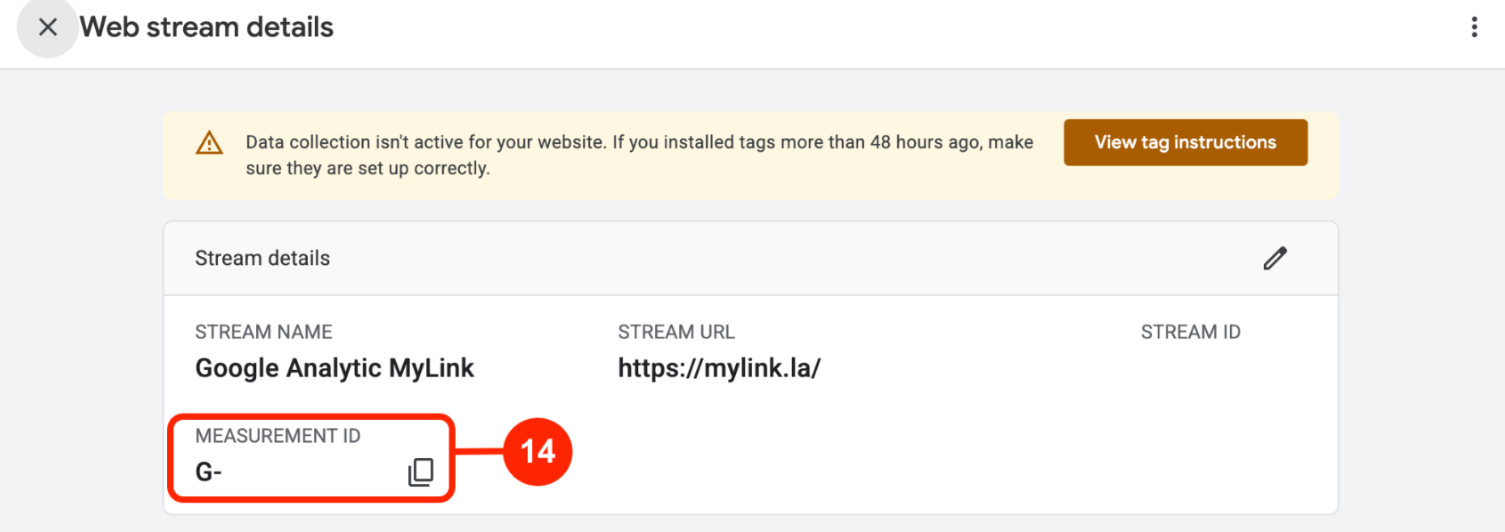Click the STREAM URL label

click(676, 332)
